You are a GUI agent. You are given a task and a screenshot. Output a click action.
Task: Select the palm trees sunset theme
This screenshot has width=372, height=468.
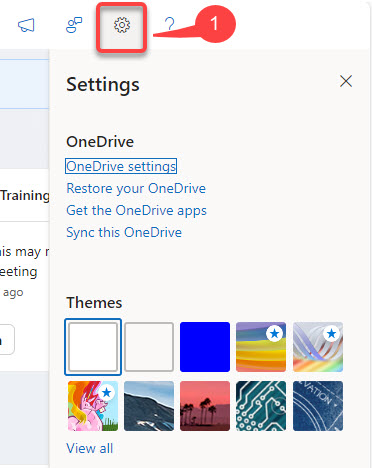pos(205,406)
